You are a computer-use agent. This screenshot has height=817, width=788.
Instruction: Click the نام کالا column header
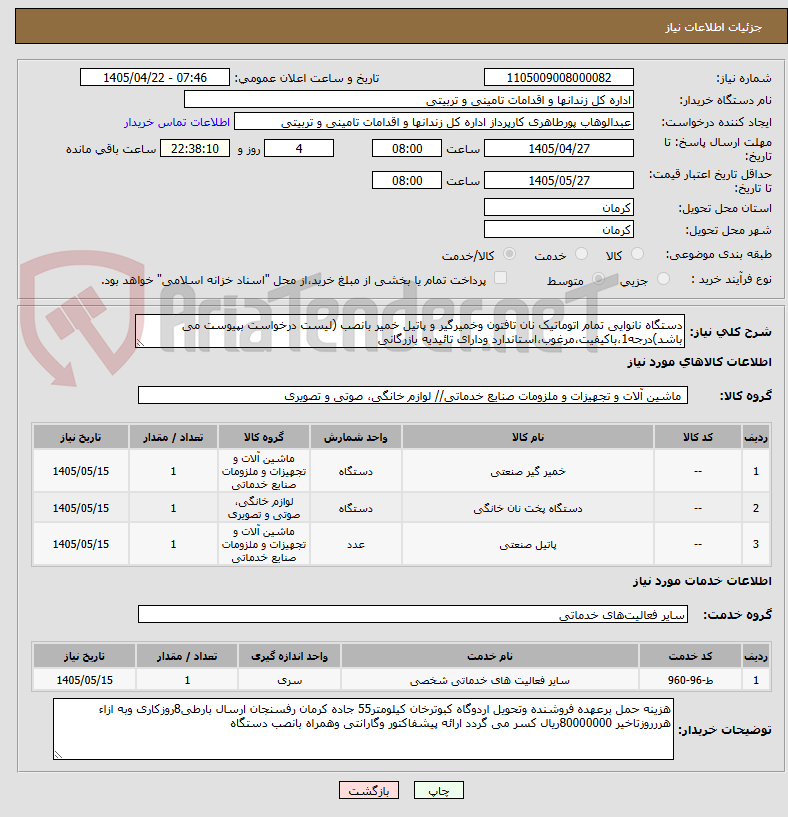pyautogui.click(x=527, y=437)
